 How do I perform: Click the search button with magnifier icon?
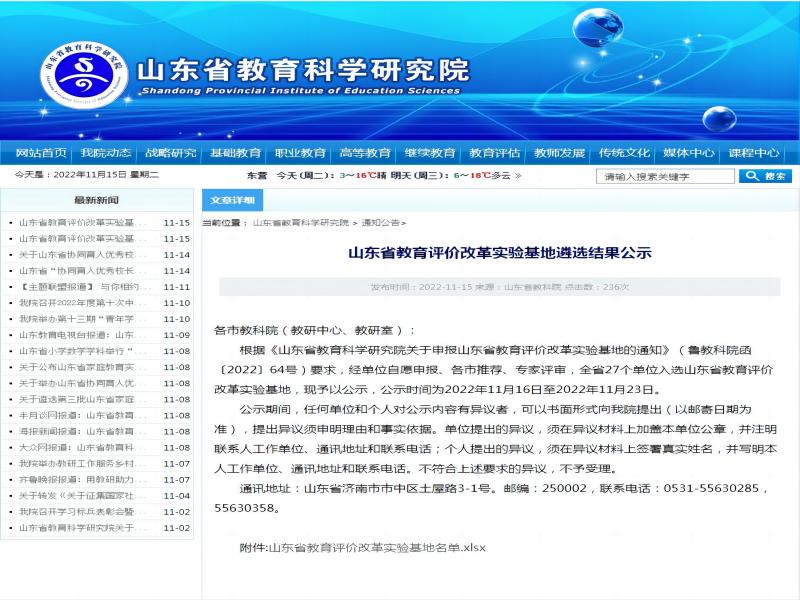[765, 176]
